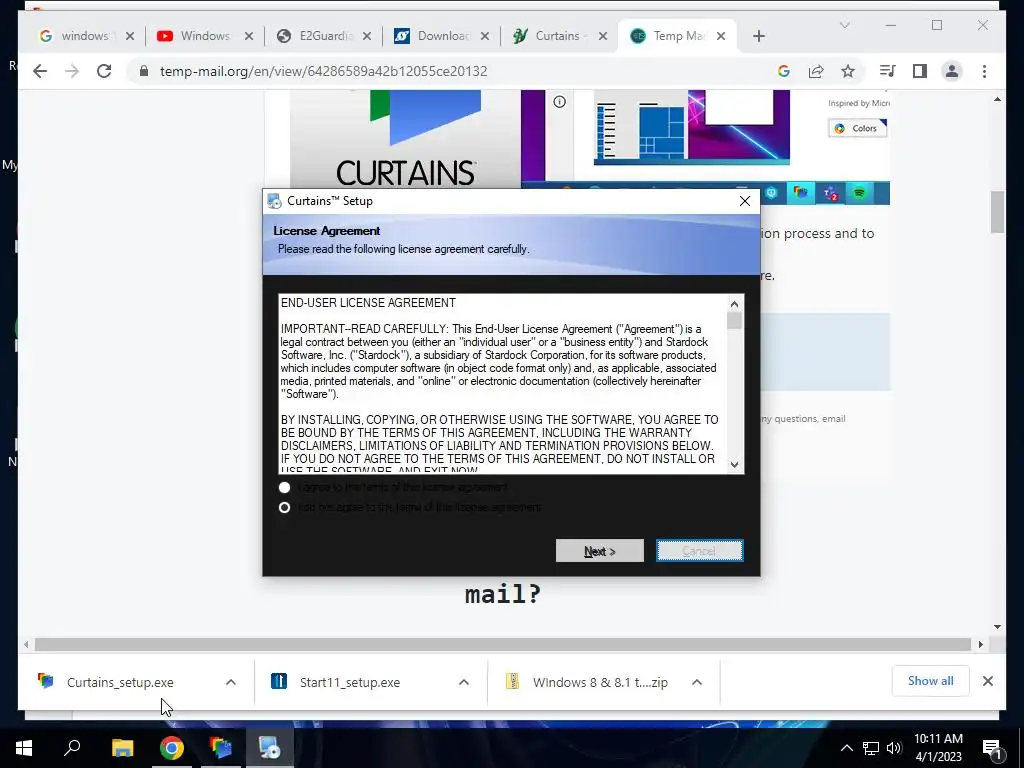This screenshot has height=768, width=1024.
Task: Click the ad info icon on the banner
Action: coord(560,101)
